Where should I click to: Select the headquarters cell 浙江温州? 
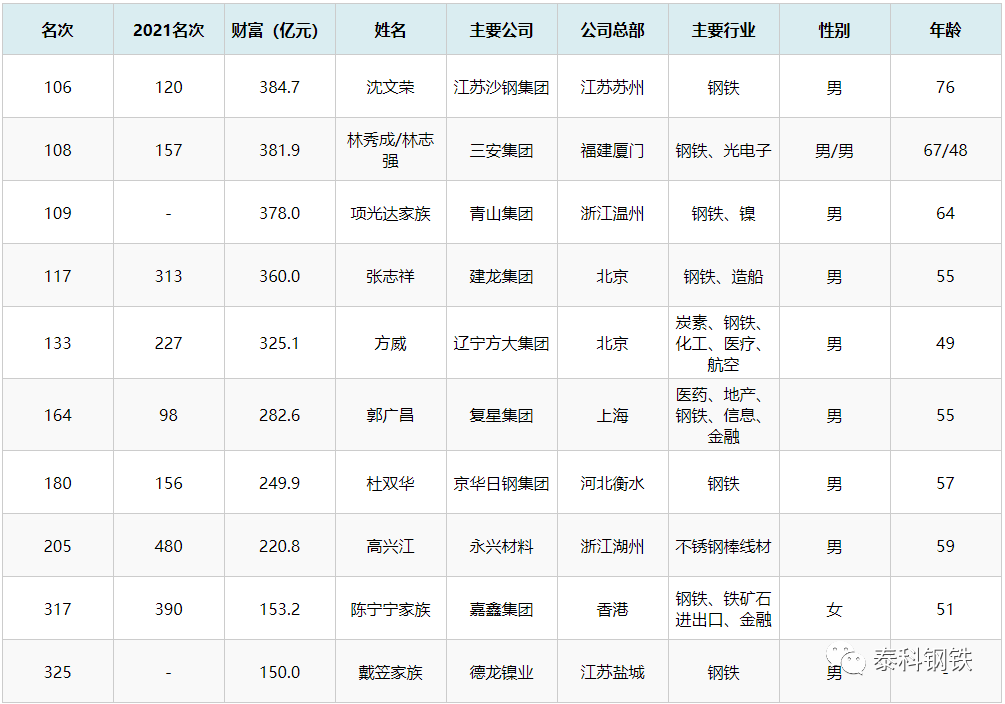pos(612,214)
